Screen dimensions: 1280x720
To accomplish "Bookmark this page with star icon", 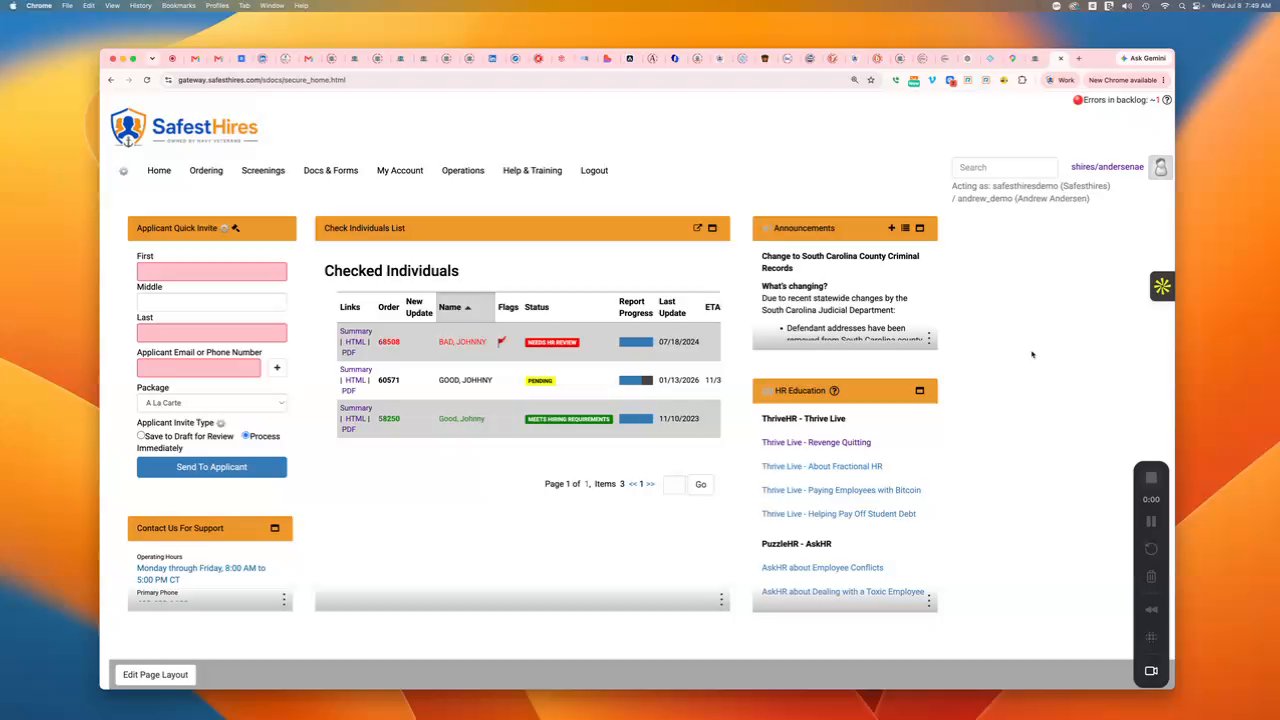I will (x=871, y=80).
